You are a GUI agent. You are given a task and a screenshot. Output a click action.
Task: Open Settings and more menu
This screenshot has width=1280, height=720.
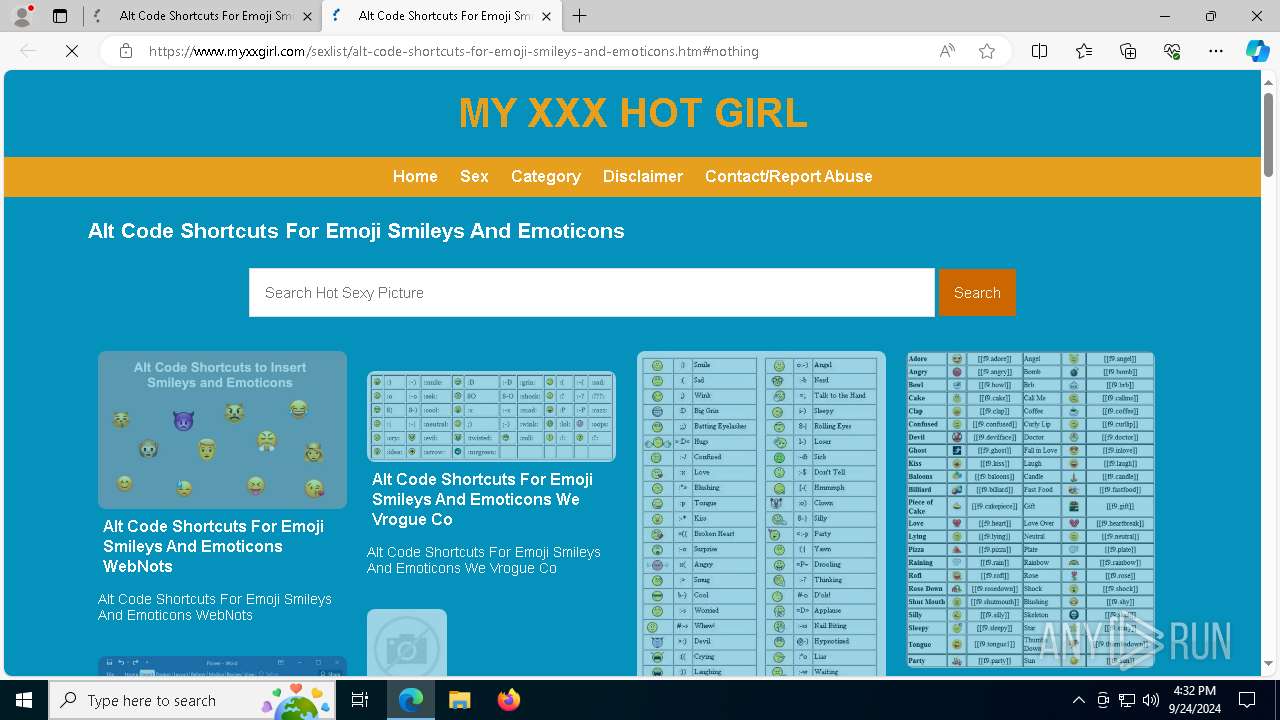pyautogui.click(x=1216, y=51)
